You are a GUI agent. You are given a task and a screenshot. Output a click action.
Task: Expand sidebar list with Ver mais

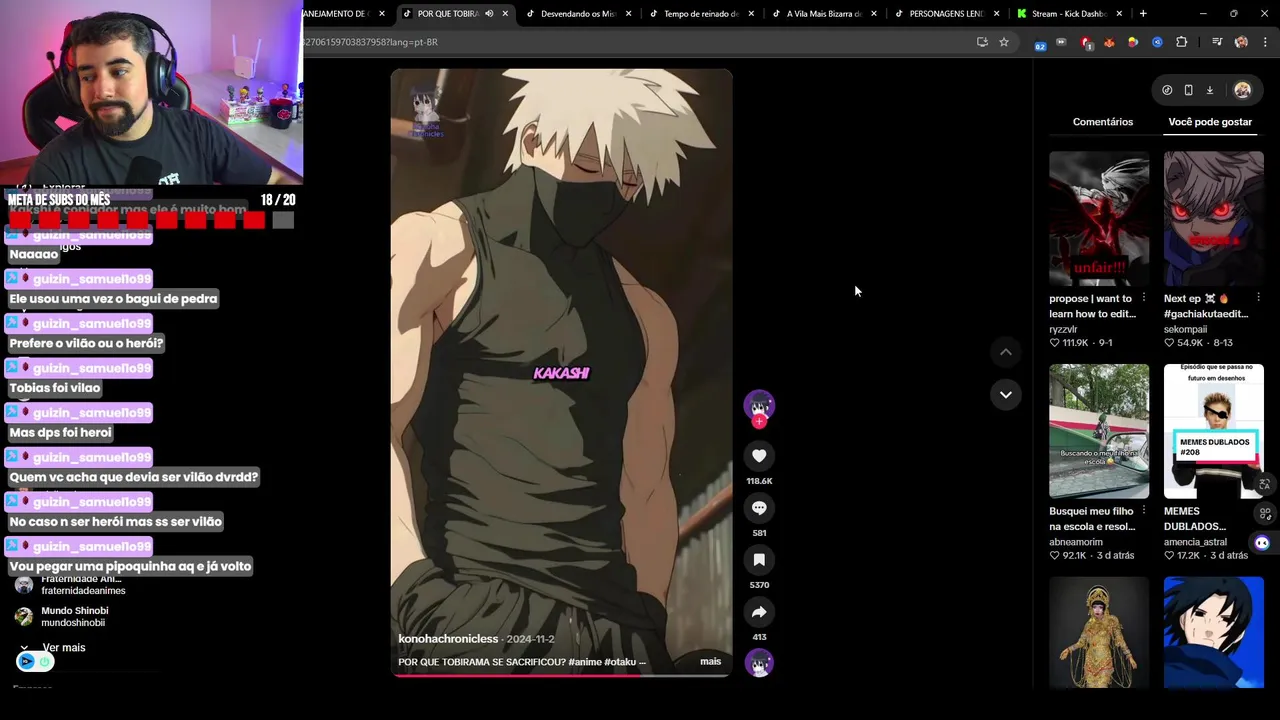[x=64, y=648]
